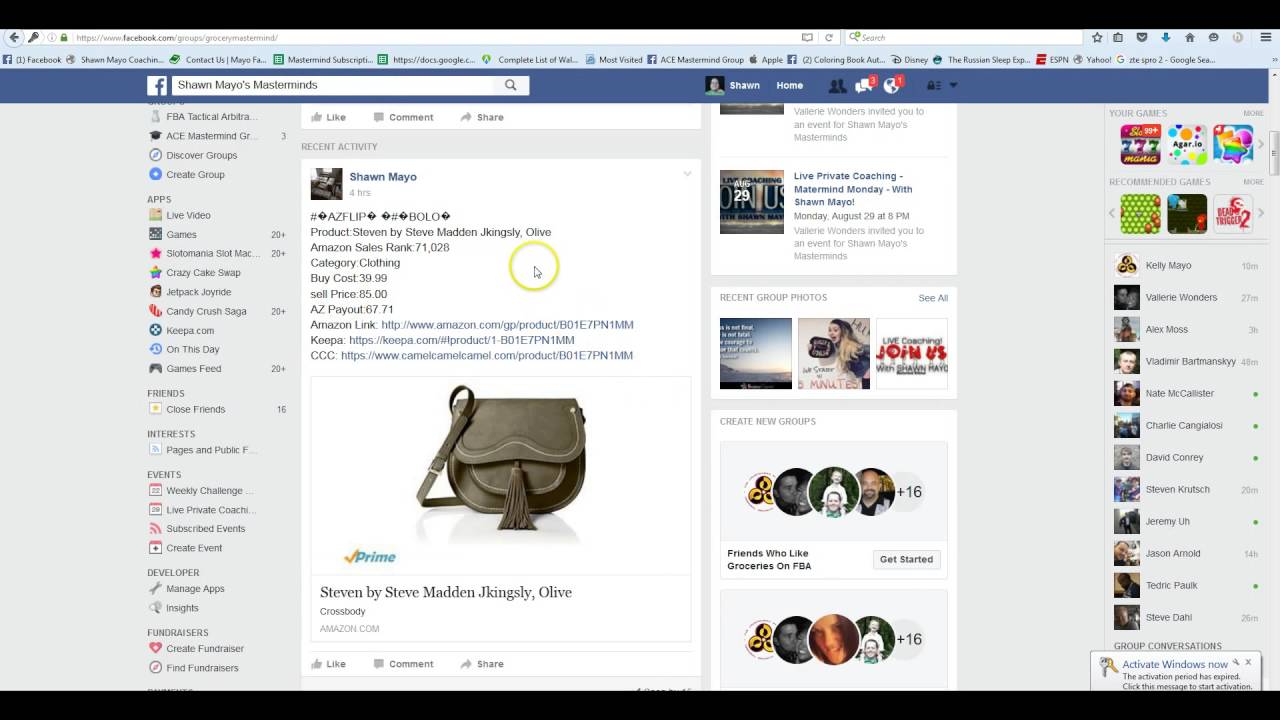The width and height of the screenshot is (1280, 720).
Task: Click browser home icon
Action: [x=1189, y=37]
